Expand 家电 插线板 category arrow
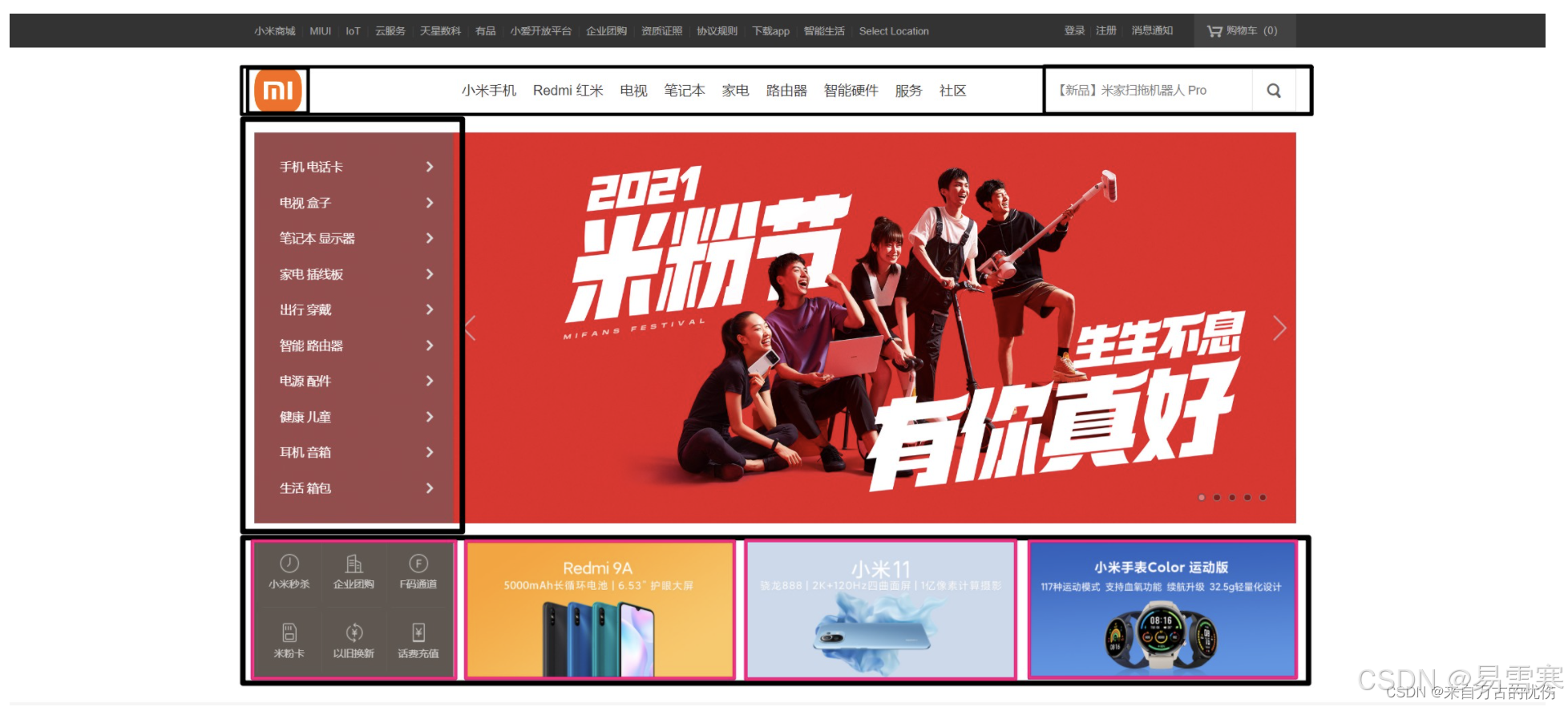1568x707 pixels. 430,274
